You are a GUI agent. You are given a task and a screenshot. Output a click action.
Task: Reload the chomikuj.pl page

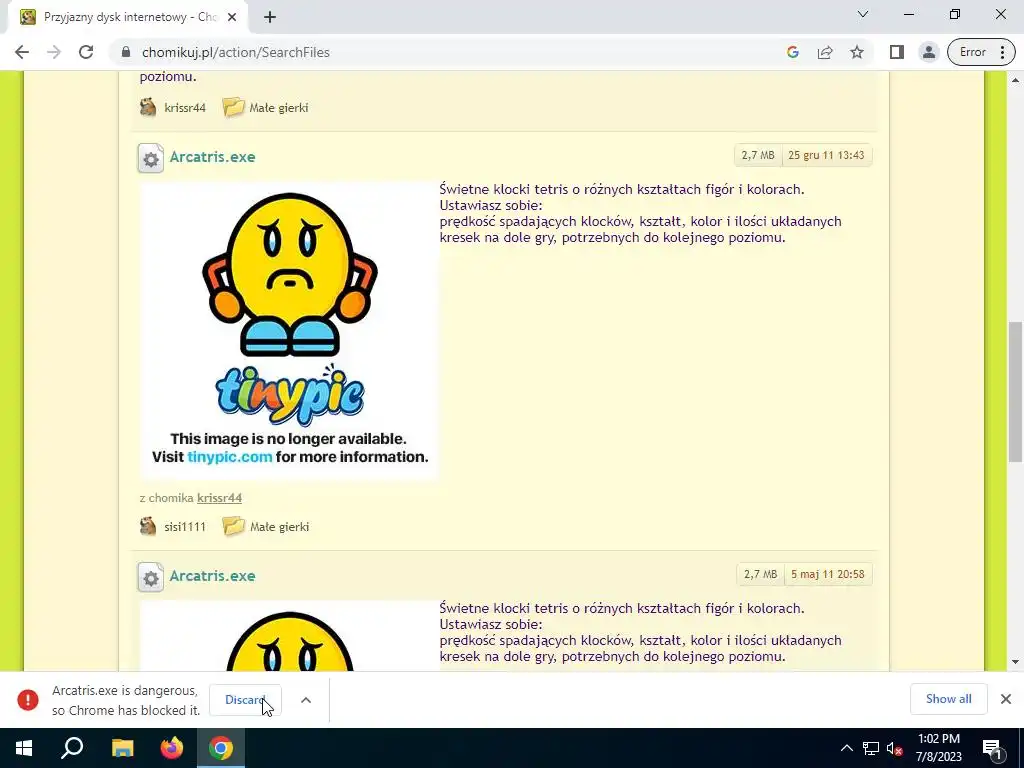click(86, 52)
